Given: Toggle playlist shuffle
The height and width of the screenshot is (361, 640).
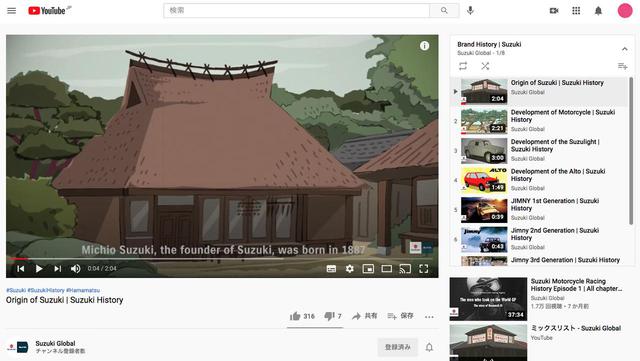Looking at the screenshot, I should pyautogui.click(x=485, y=66).
